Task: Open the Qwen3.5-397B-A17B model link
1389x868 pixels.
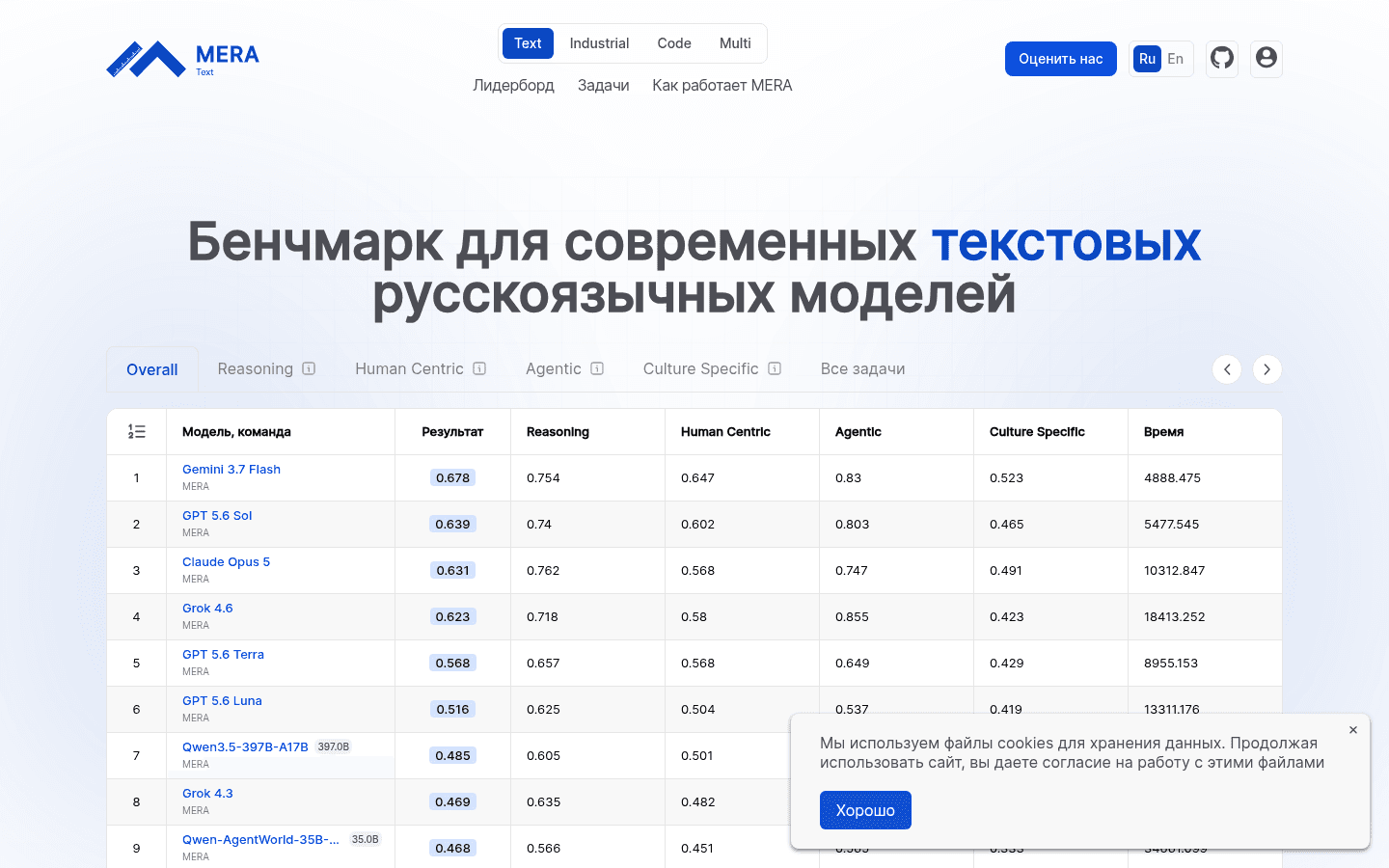Action: (245, 747)
